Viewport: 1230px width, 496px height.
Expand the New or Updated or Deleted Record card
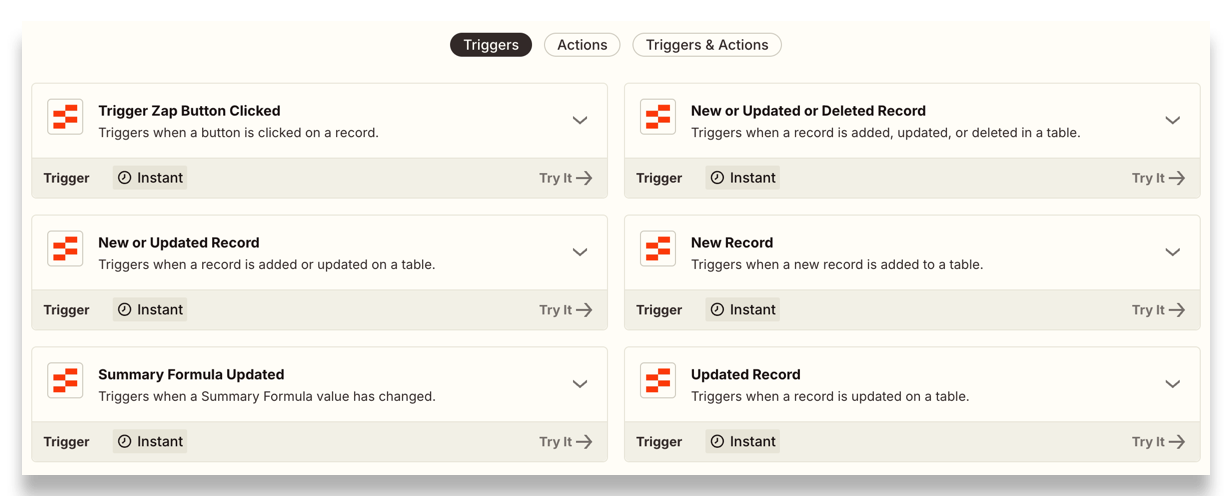pos(1173,120)
